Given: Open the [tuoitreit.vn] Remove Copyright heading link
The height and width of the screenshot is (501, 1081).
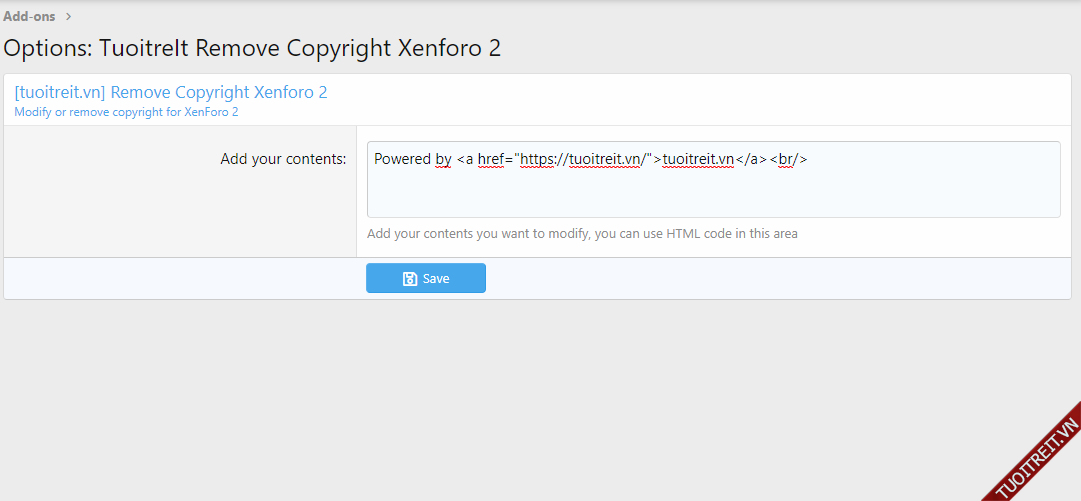Looking at the screenshot, I should tap(170, 92).
